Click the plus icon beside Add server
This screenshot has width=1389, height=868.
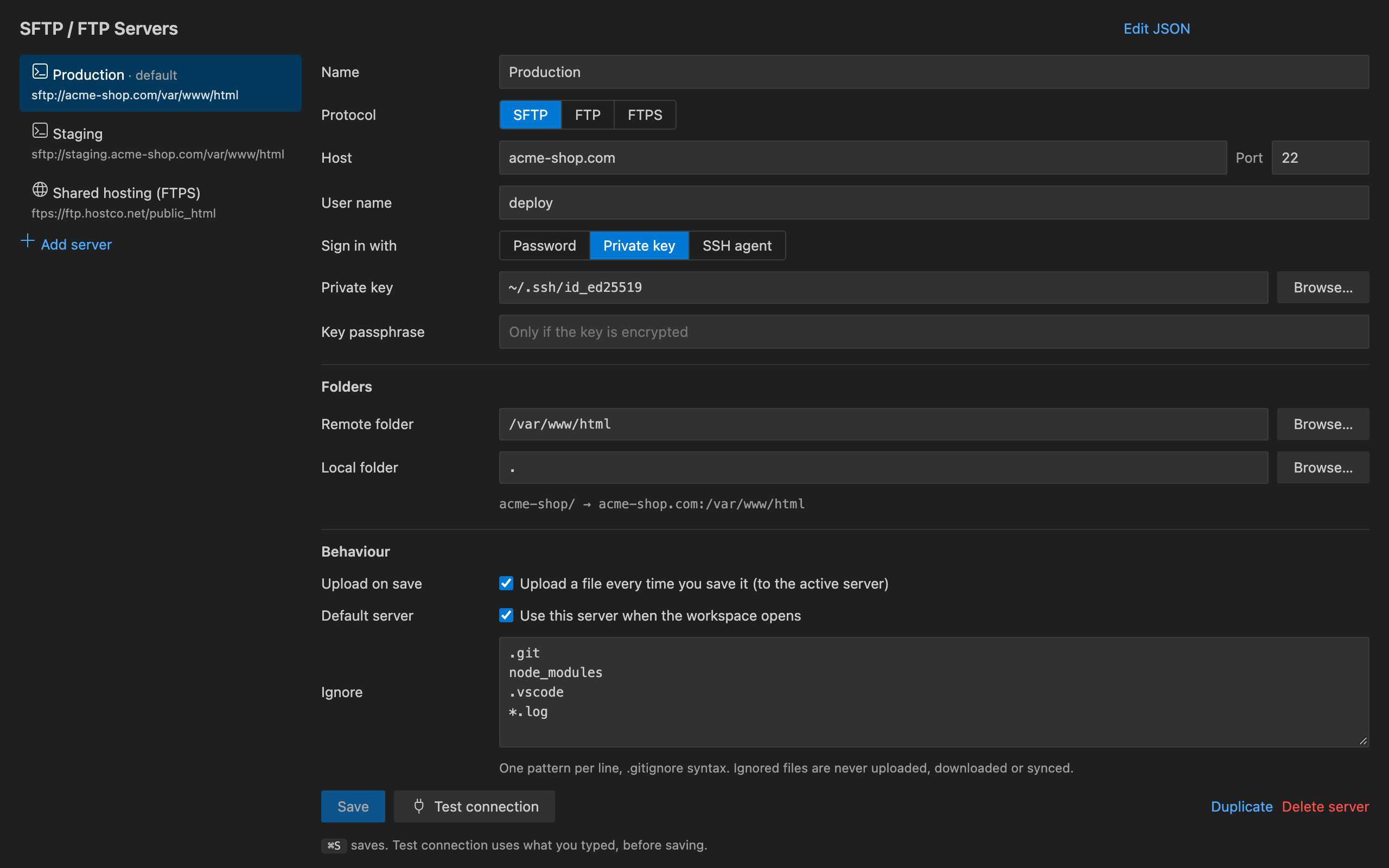(x=28, y=240)
